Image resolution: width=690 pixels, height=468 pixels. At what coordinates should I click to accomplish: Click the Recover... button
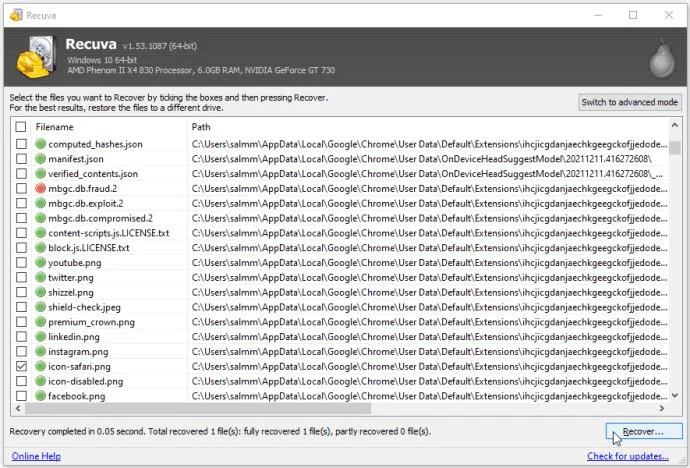[644, 431]
